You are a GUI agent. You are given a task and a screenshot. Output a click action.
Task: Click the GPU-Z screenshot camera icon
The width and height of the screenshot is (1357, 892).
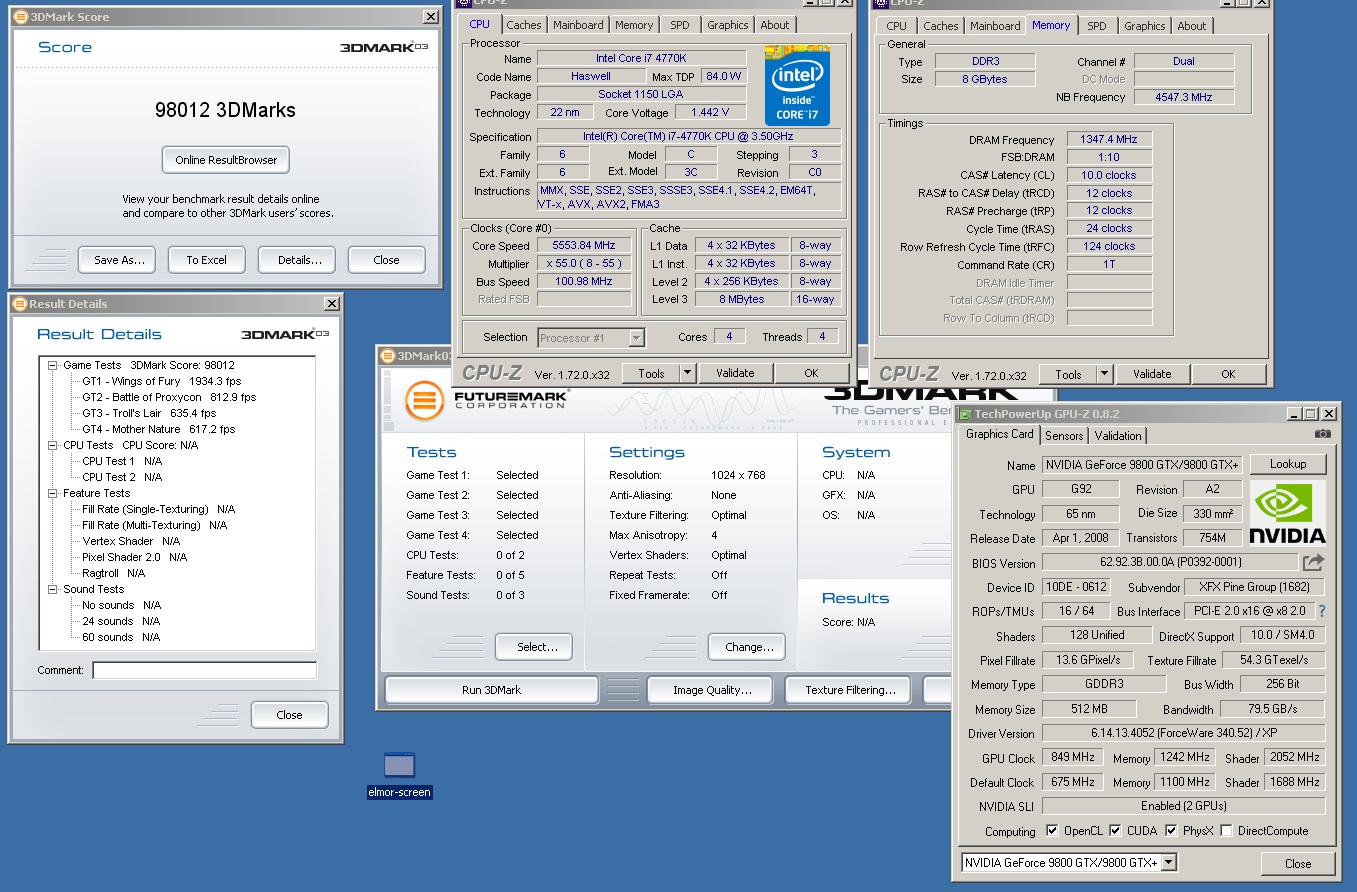point(1323,434)
